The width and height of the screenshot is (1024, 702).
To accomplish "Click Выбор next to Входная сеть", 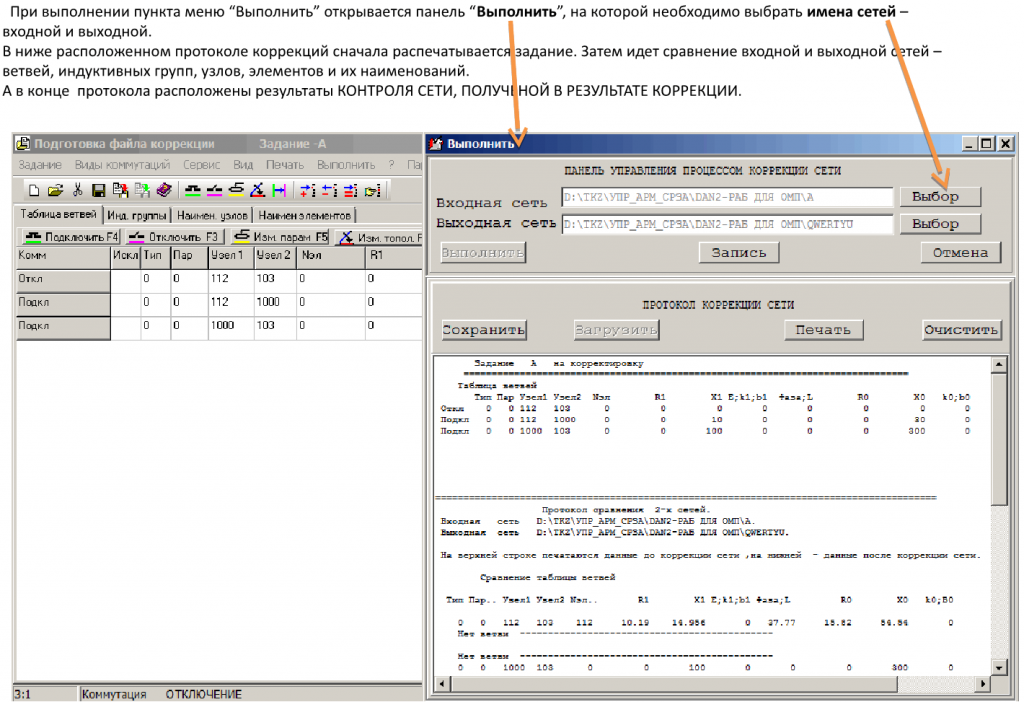I will [939, 197].
